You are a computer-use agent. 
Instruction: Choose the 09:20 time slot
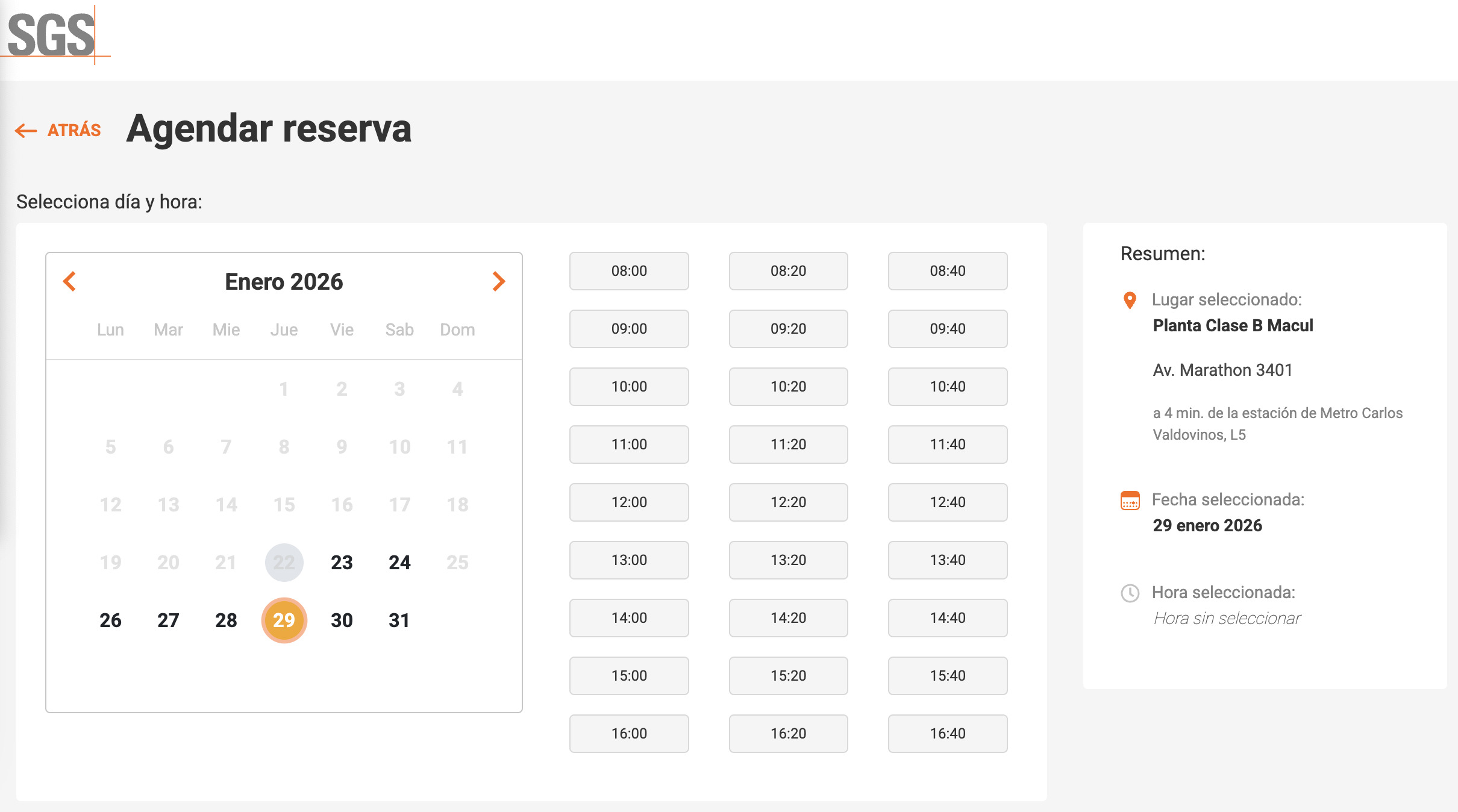point(788,329)
